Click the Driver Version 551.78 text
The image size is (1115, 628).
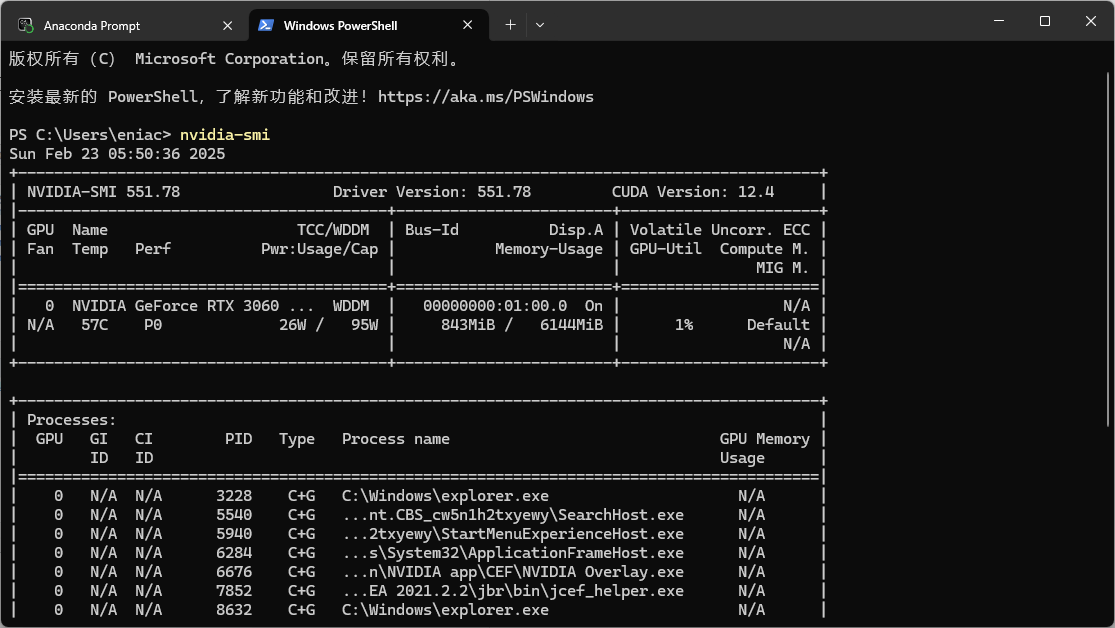pyautogui.click(x=431, y=192)
